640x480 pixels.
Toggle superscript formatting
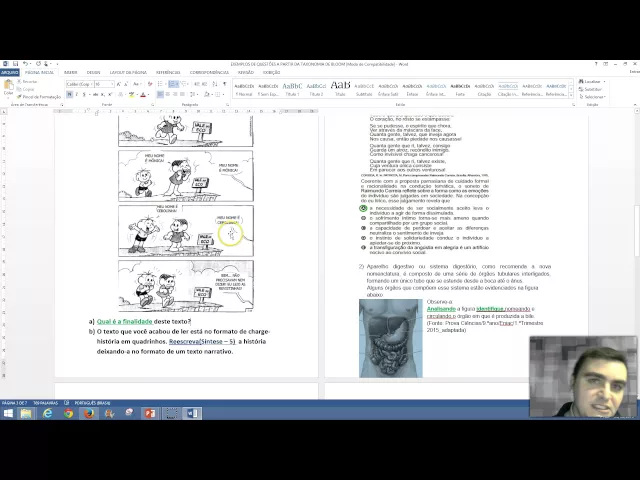click(110, 94)
